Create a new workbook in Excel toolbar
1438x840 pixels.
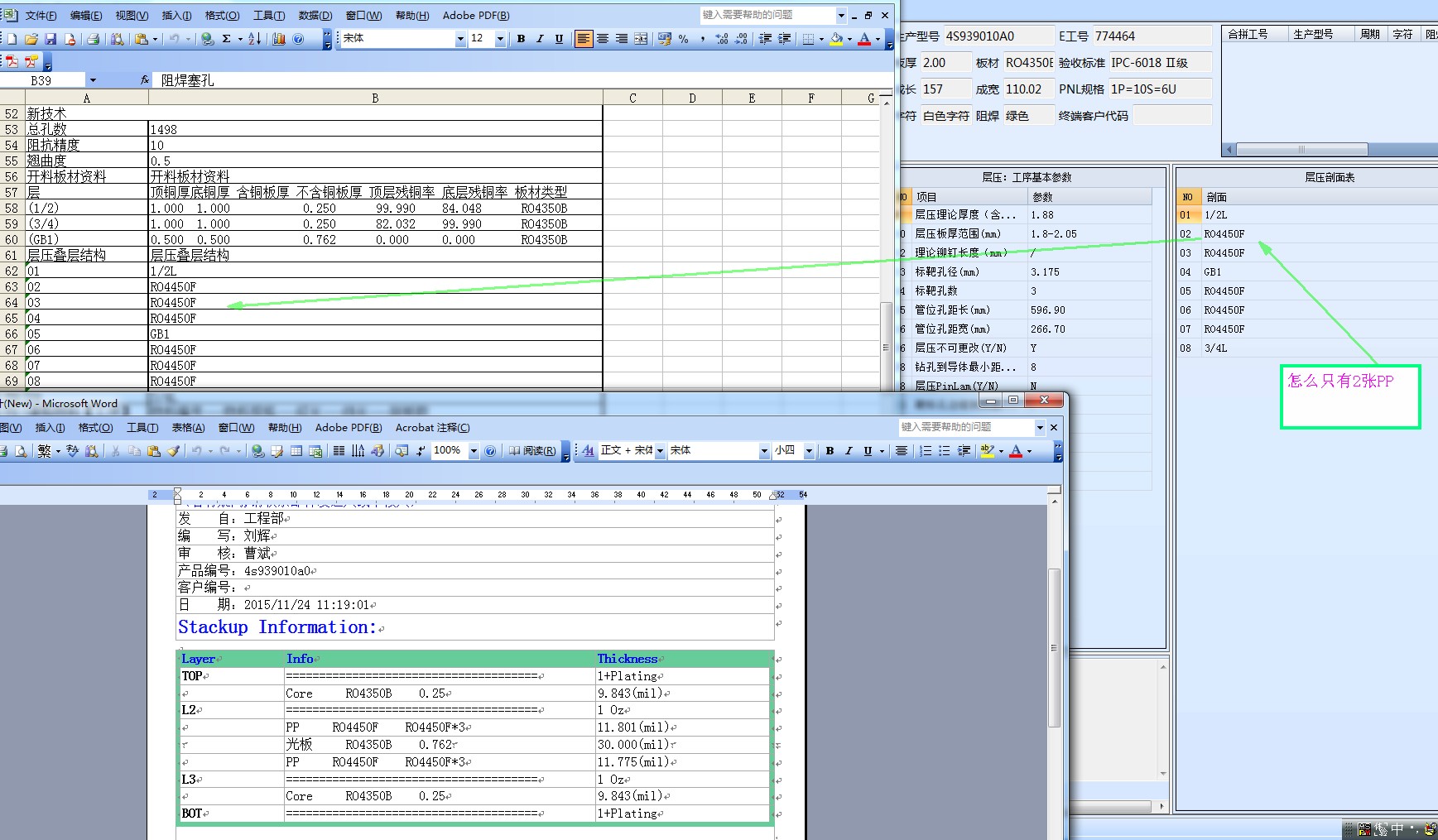pyautogui.click(x=12, y=39)
